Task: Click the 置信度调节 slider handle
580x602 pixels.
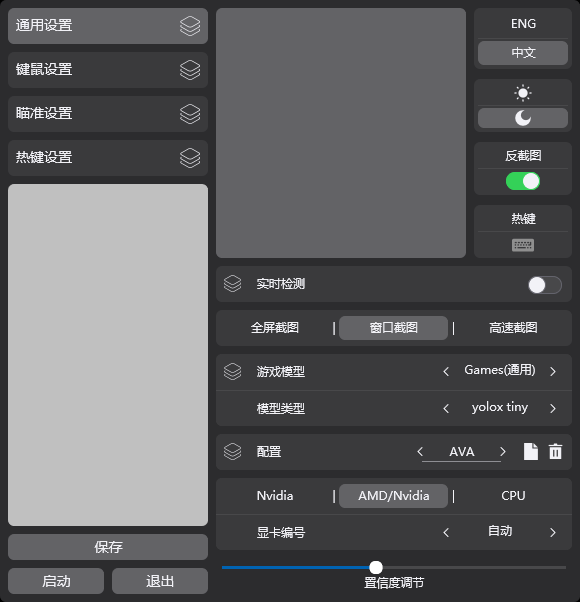Action: tap(376, 567)
